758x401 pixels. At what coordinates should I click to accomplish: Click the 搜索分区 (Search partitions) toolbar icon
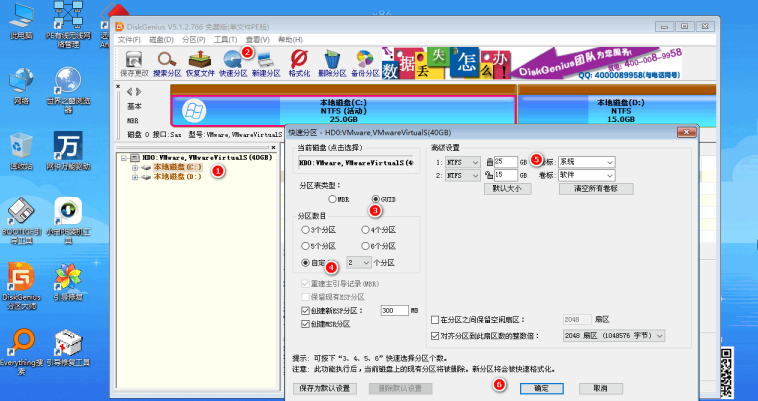click(167, 64)
